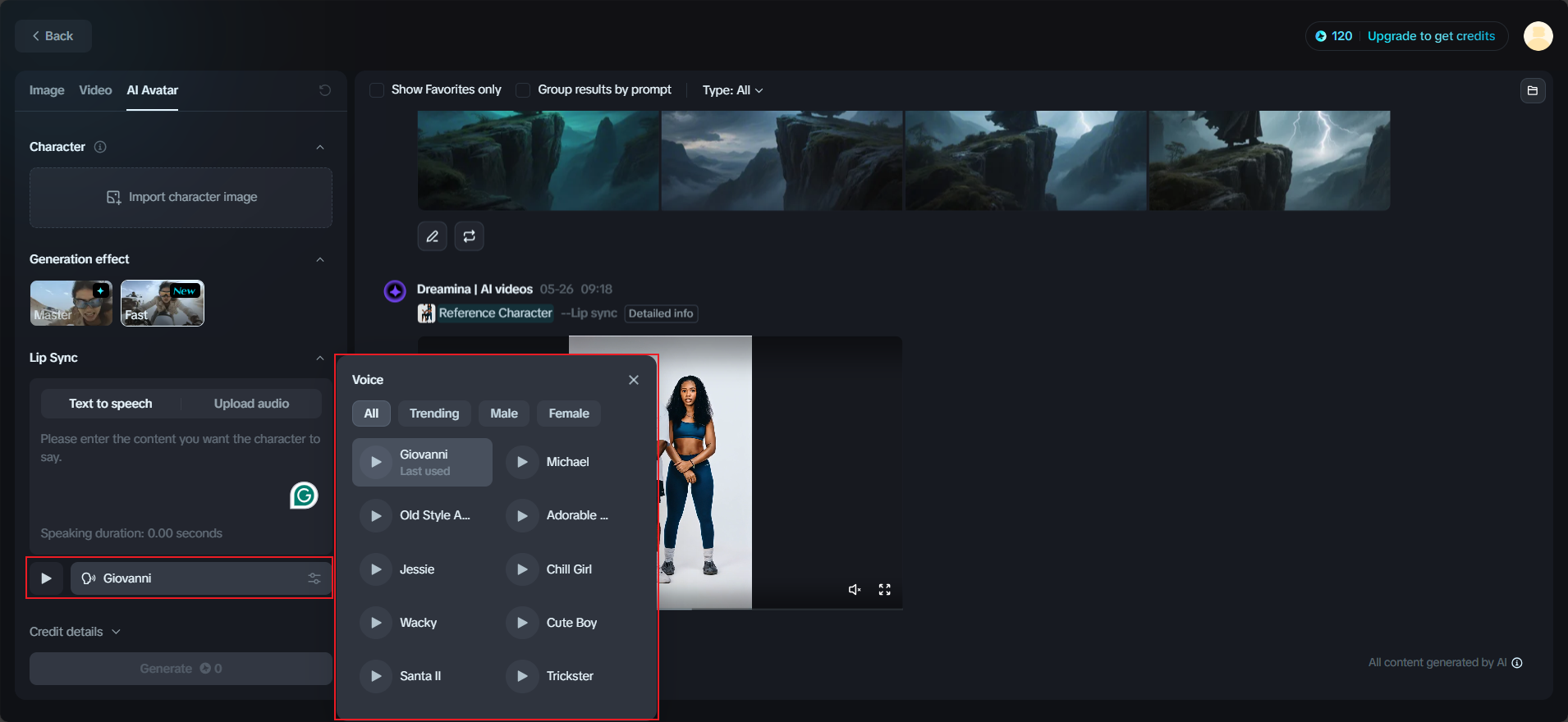The width and height of the screenshot is (1568, 722).
Task: Click the AI content info icon
Action: pyautogui.click(x=1517, y=663)
